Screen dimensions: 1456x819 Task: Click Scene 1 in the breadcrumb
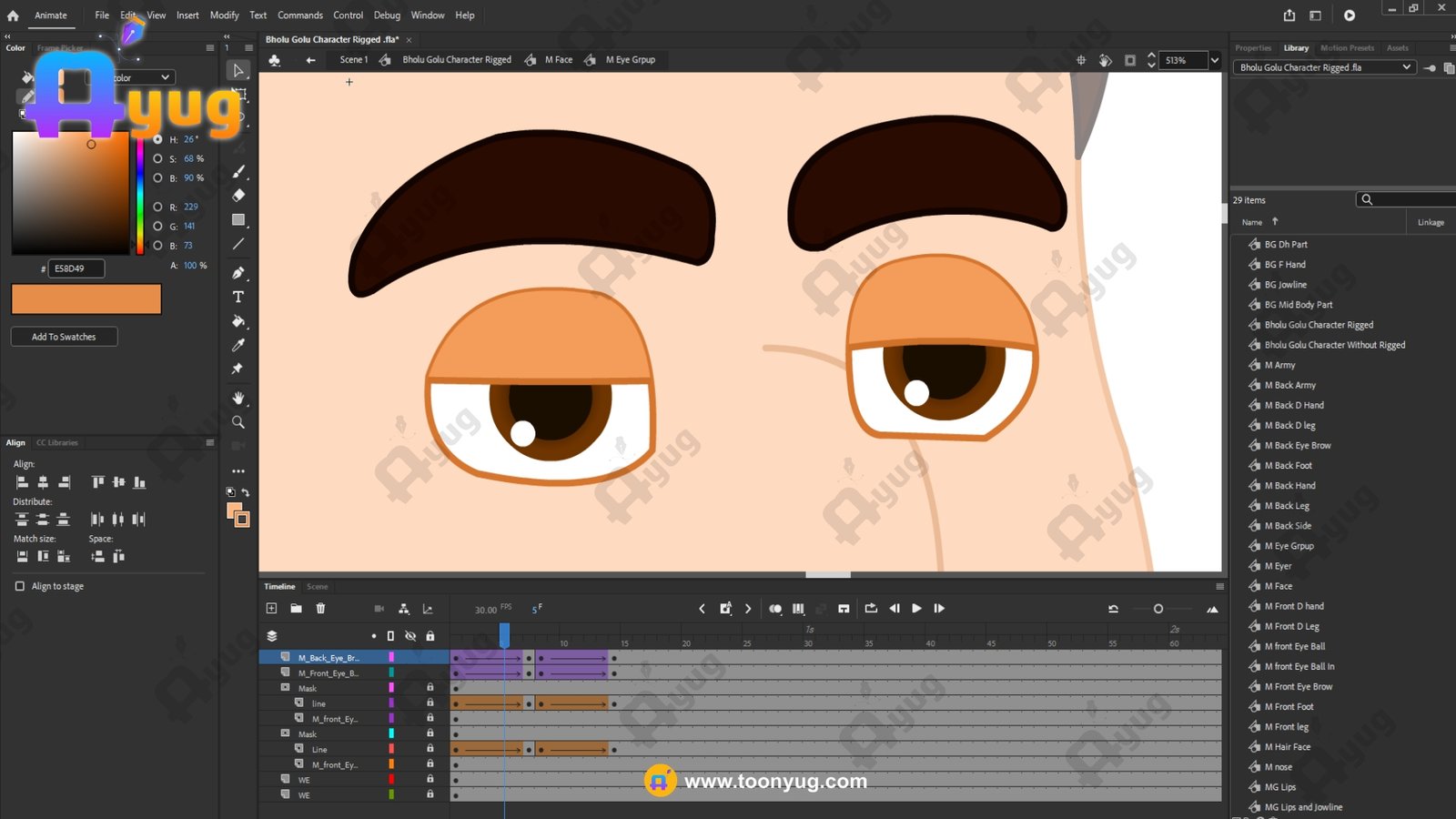coord(353,60)
